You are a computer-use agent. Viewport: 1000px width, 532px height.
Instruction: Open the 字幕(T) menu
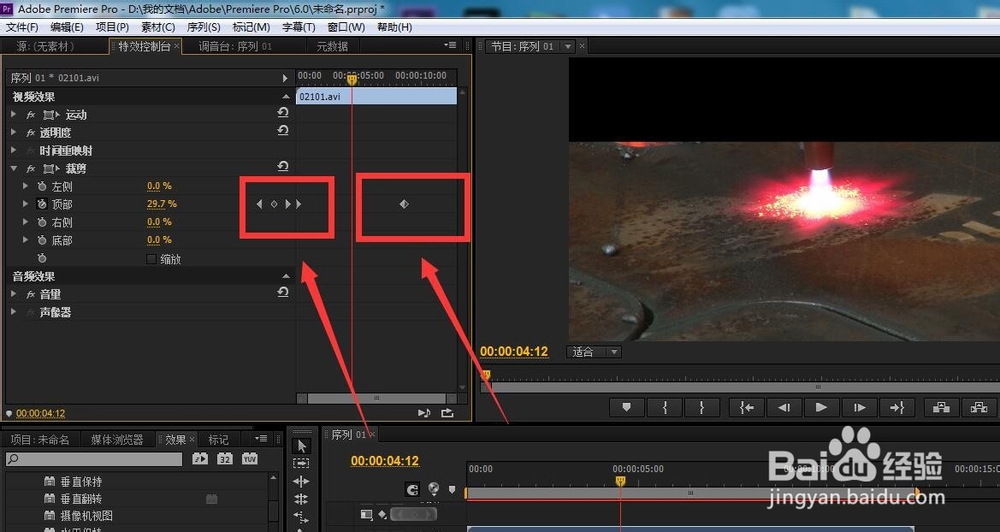point(298,27)
